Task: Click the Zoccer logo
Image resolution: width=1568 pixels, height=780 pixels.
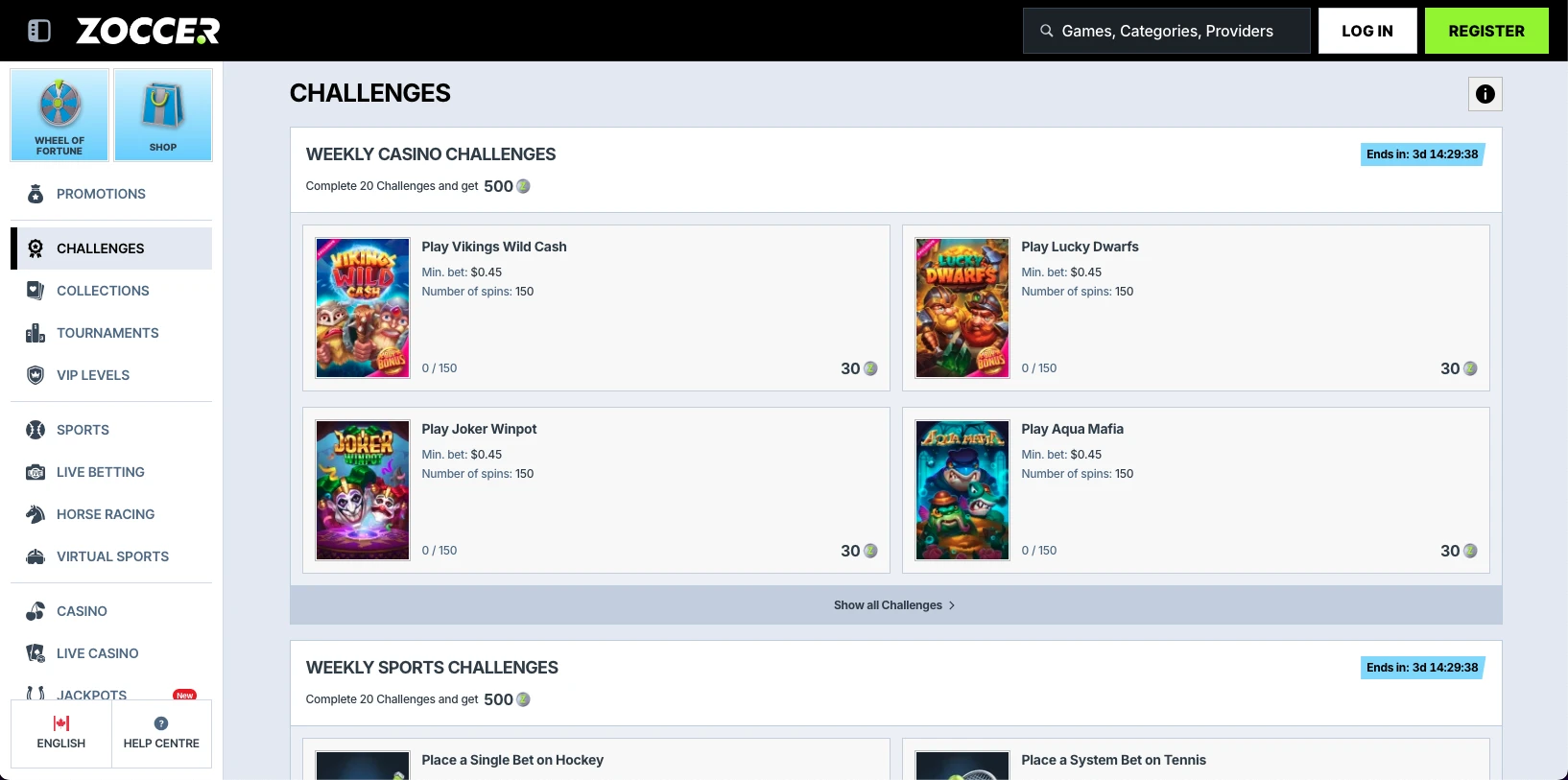Action: pos(148,31)
